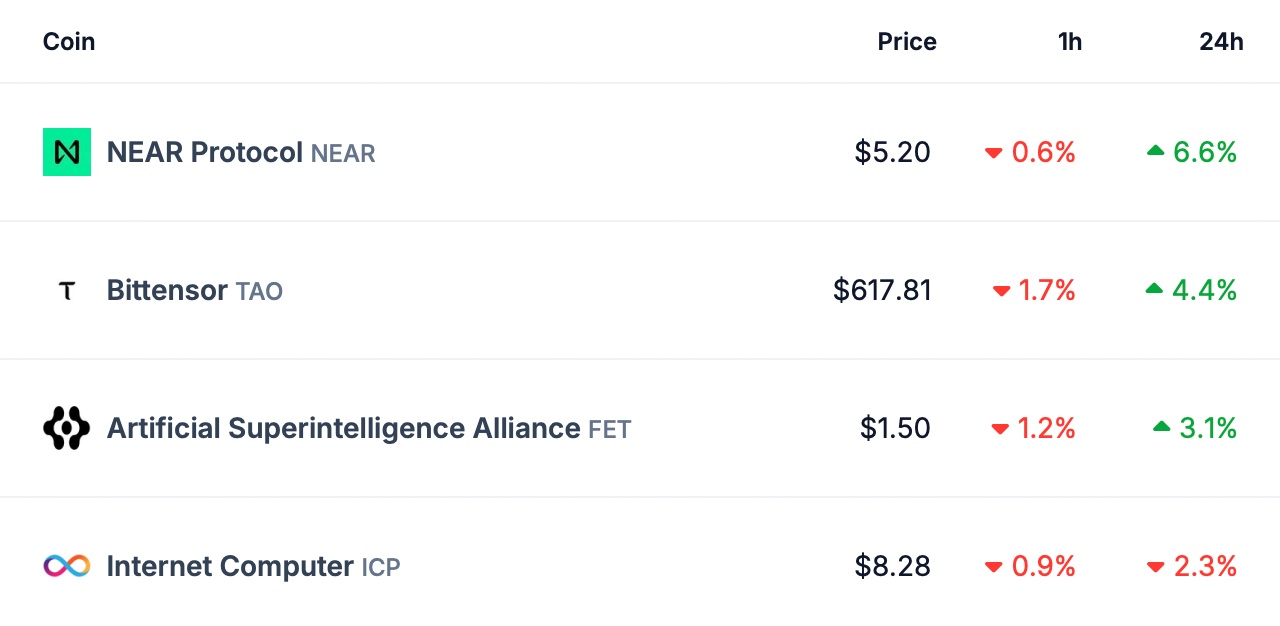
Task: Sort by the Coin column header
Action: tap(69, 42)
